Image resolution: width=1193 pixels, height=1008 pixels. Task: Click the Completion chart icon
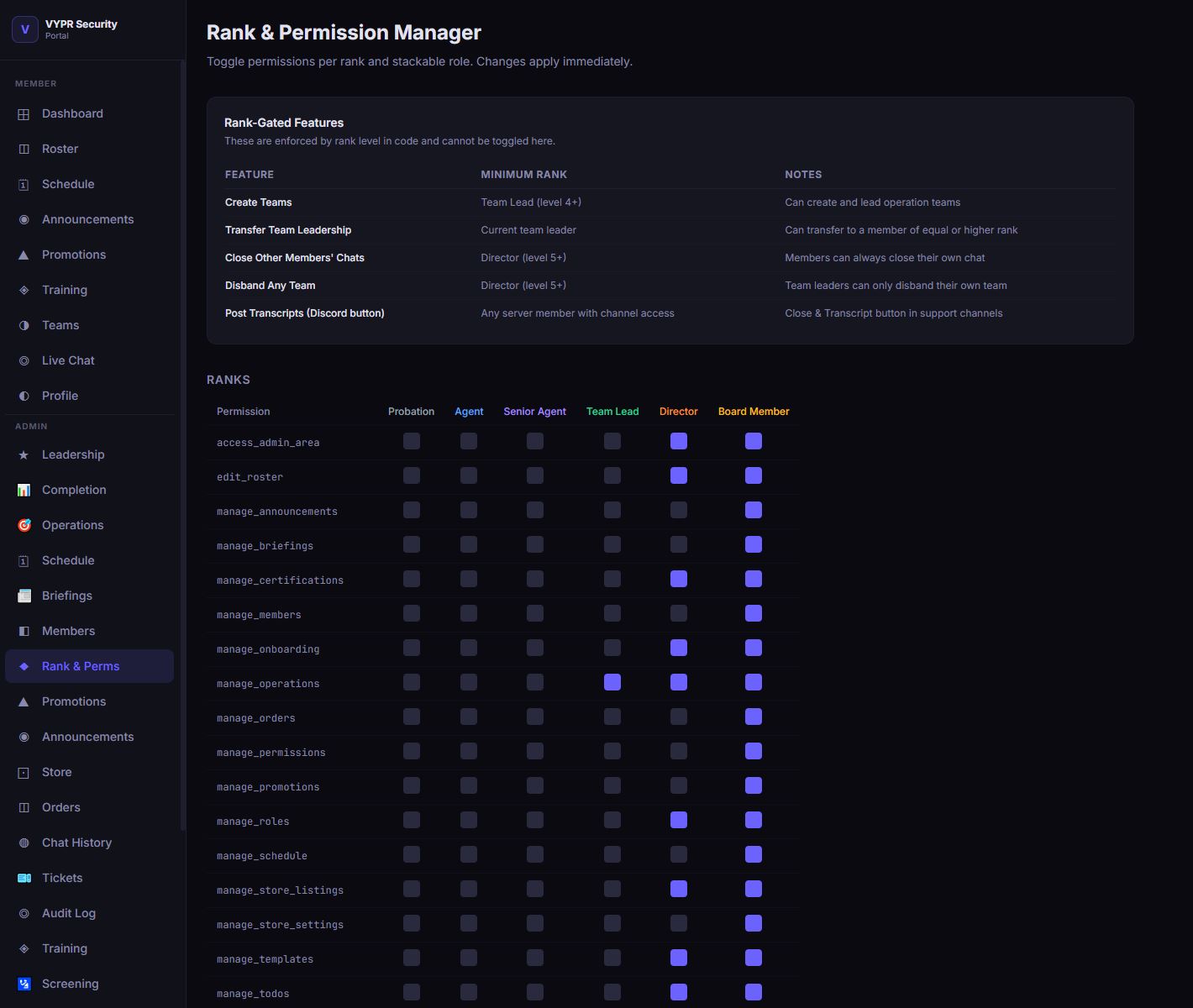pos(24,491)
